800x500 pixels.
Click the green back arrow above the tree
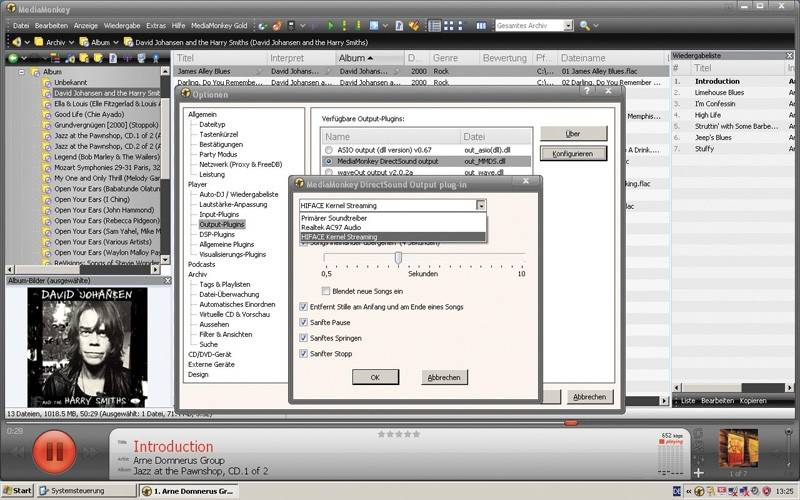13,58
